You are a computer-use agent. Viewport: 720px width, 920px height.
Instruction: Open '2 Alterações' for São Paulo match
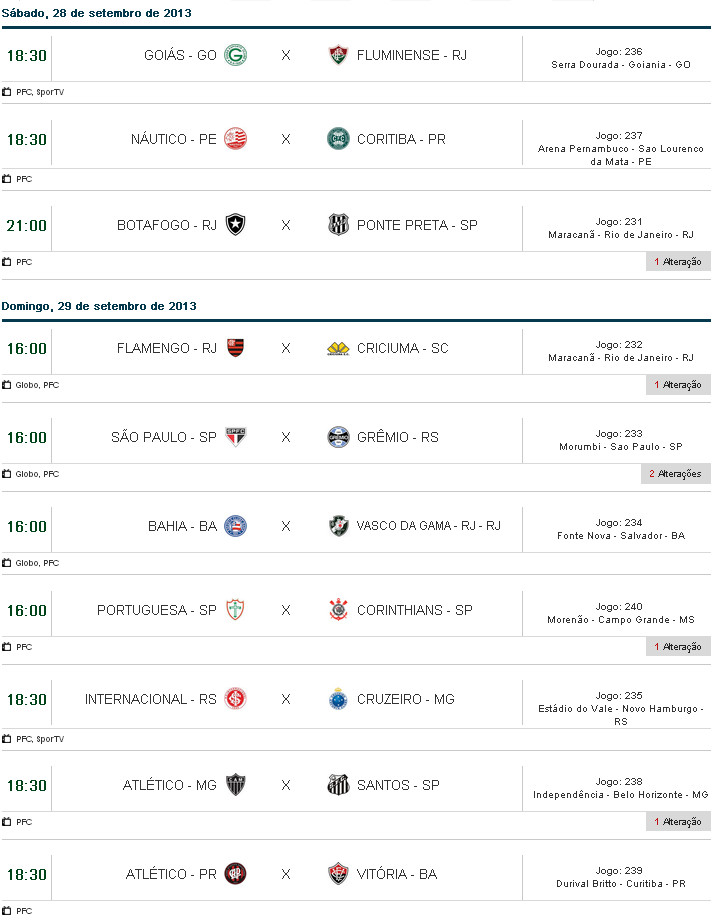(x=675, y=474)
